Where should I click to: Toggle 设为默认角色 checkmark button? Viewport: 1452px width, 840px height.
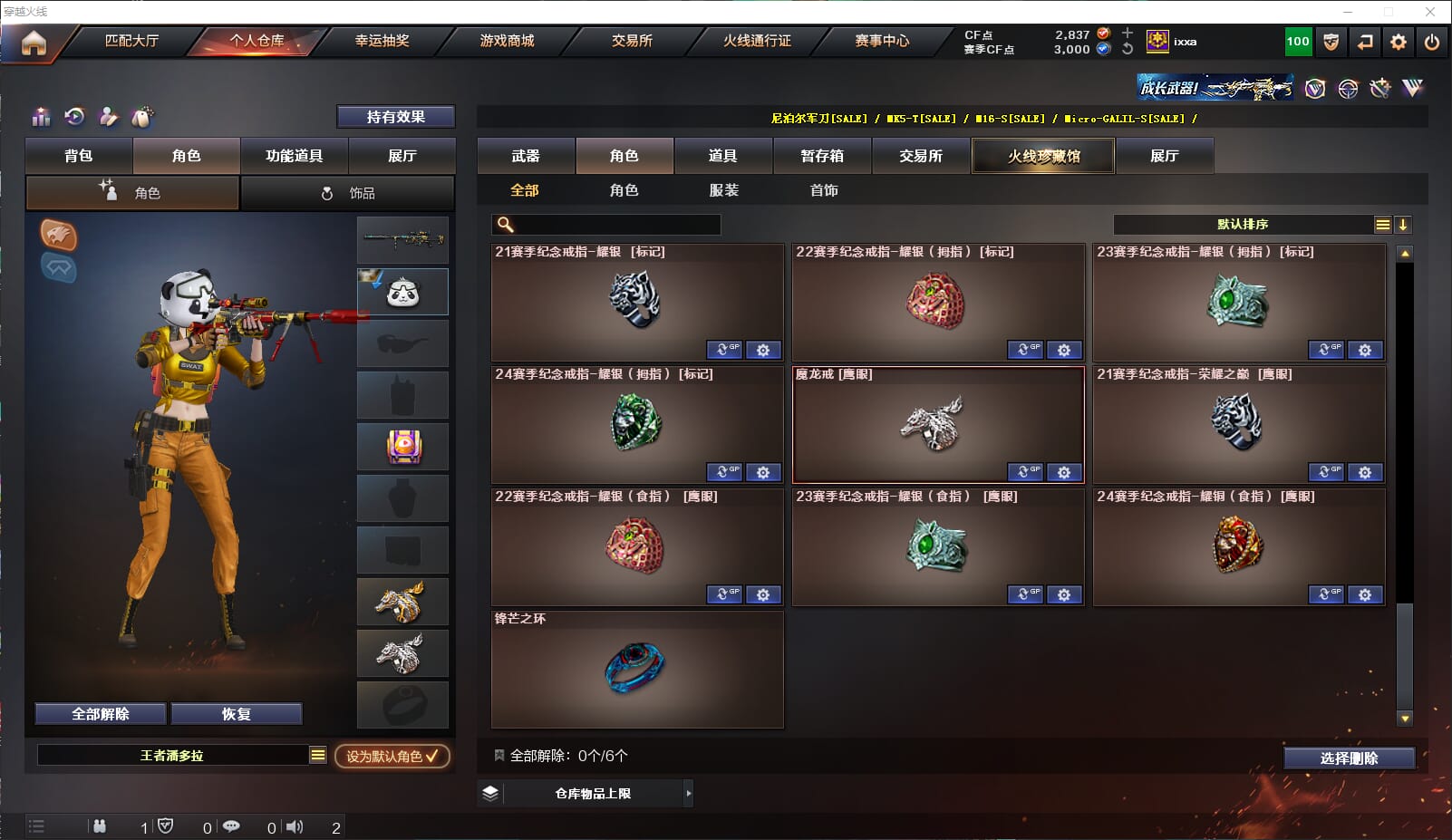[x=392, y=756]
